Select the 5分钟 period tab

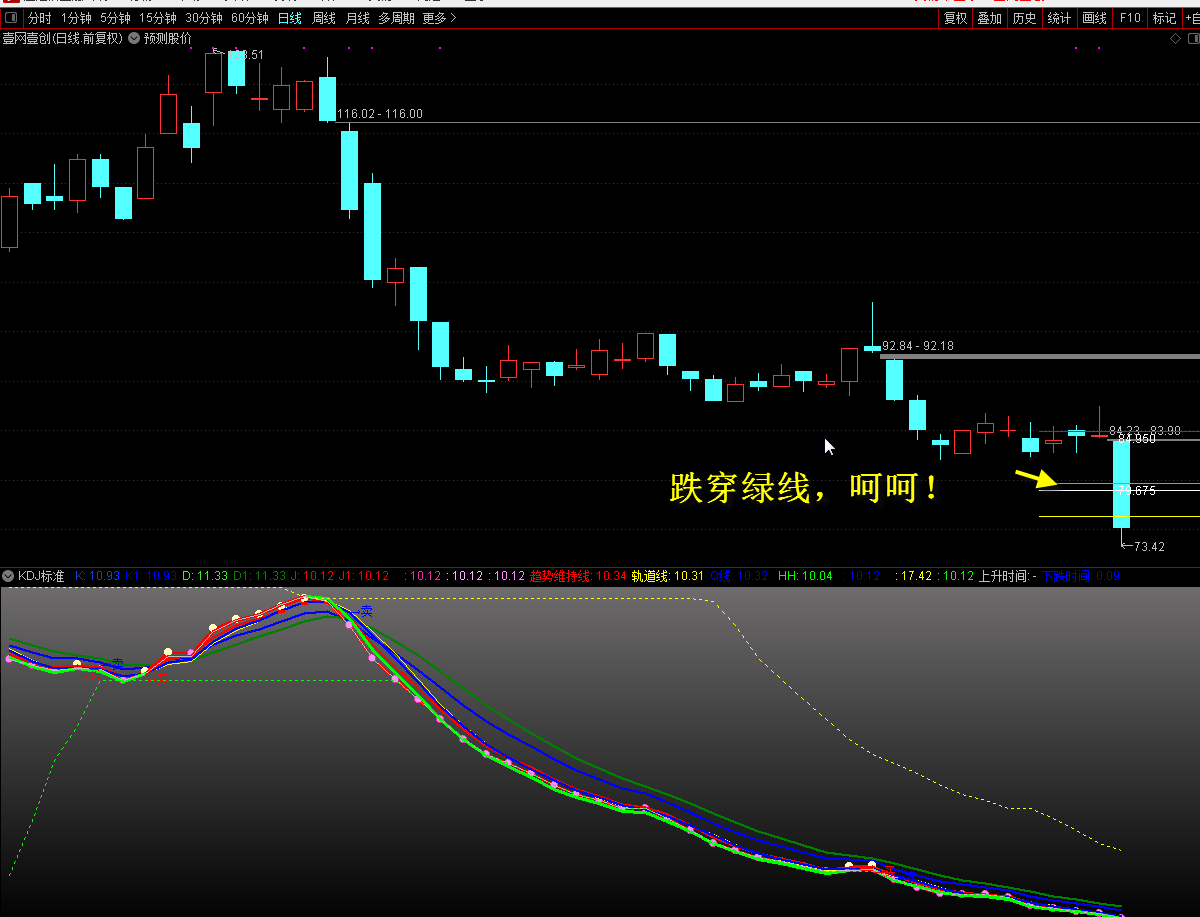point(115,18)
